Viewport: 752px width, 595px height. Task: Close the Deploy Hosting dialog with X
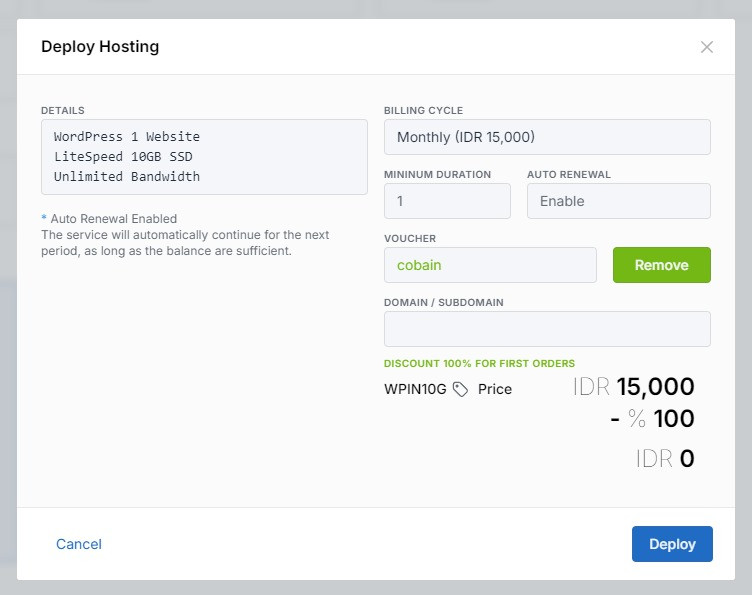707,47
